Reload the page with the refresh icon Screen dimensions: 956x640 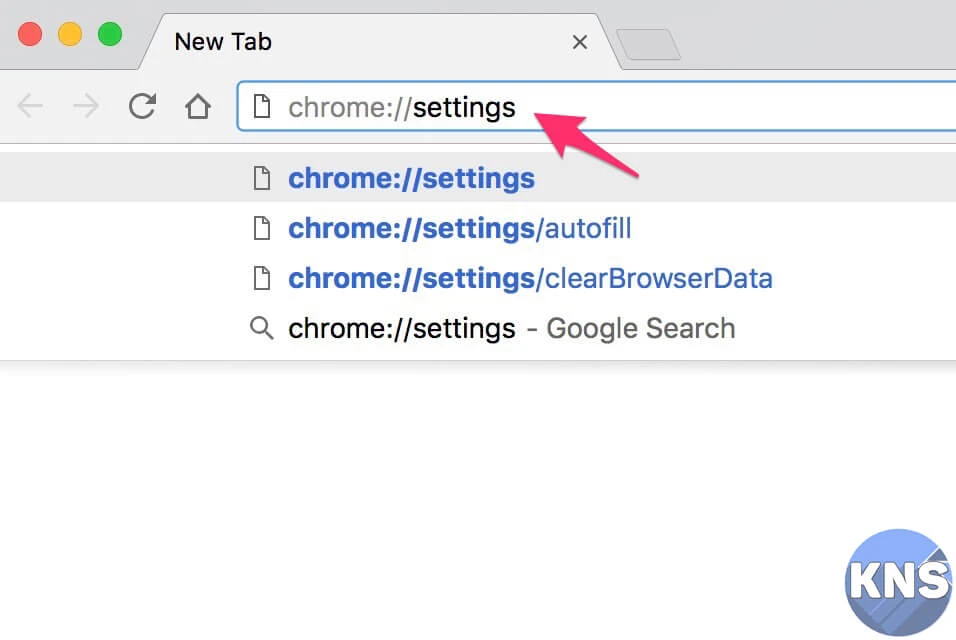click(x=142, y=106)
